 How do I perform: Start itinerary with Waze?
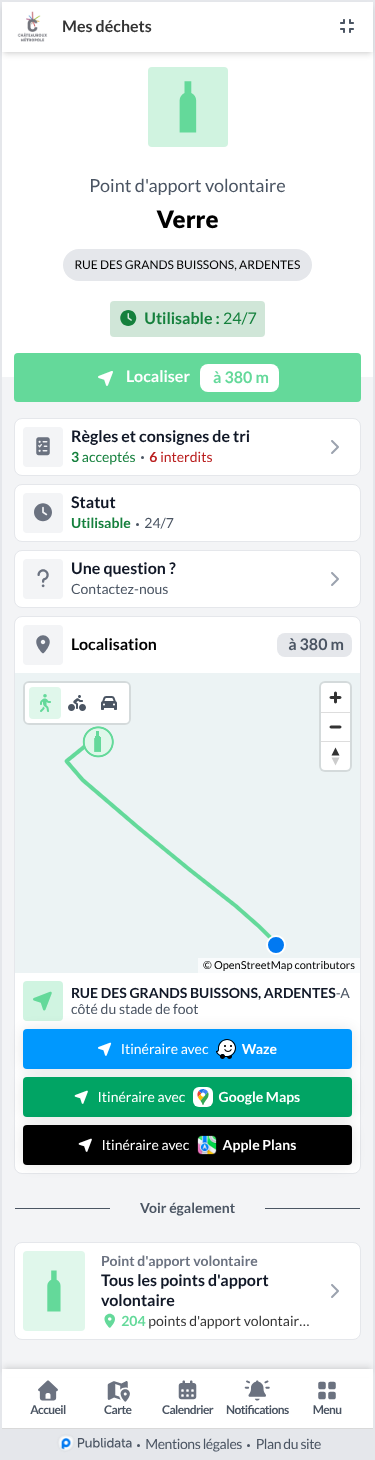click(187, 1049)
